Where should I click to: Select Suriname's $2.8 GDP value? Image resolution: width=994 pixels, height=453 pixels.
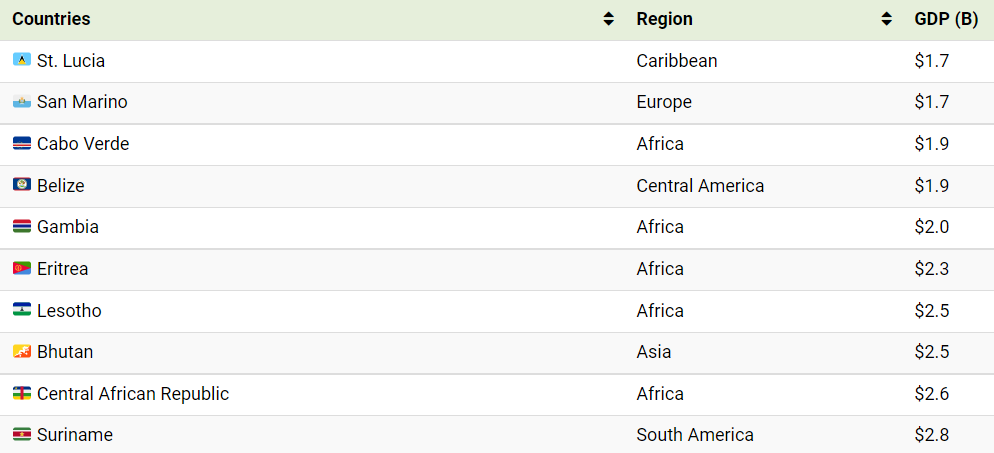pos(932,435)
